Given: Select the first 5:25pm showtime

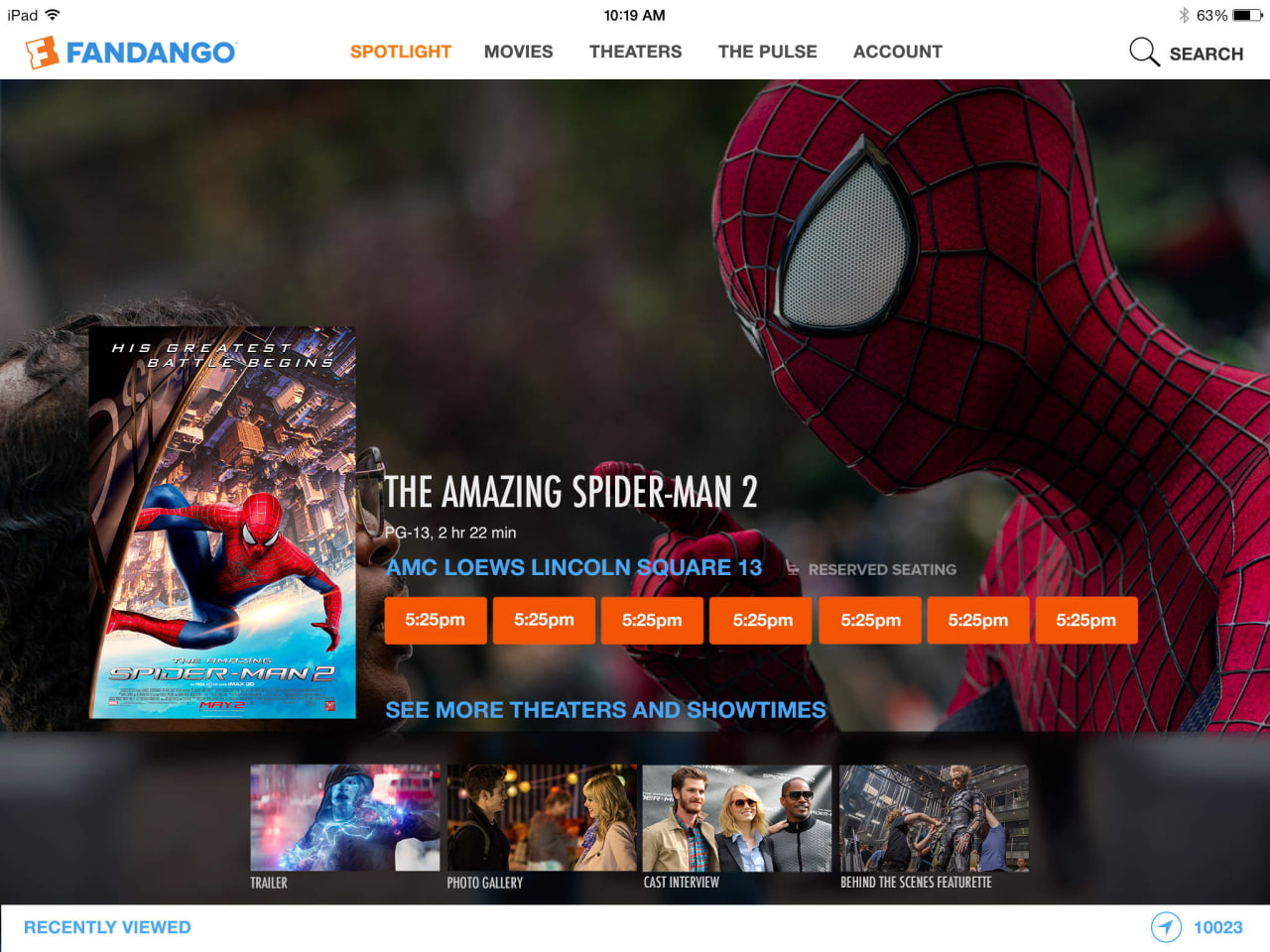Looking at the screenshot, I should pyautogui.click(x=436, y=620).
